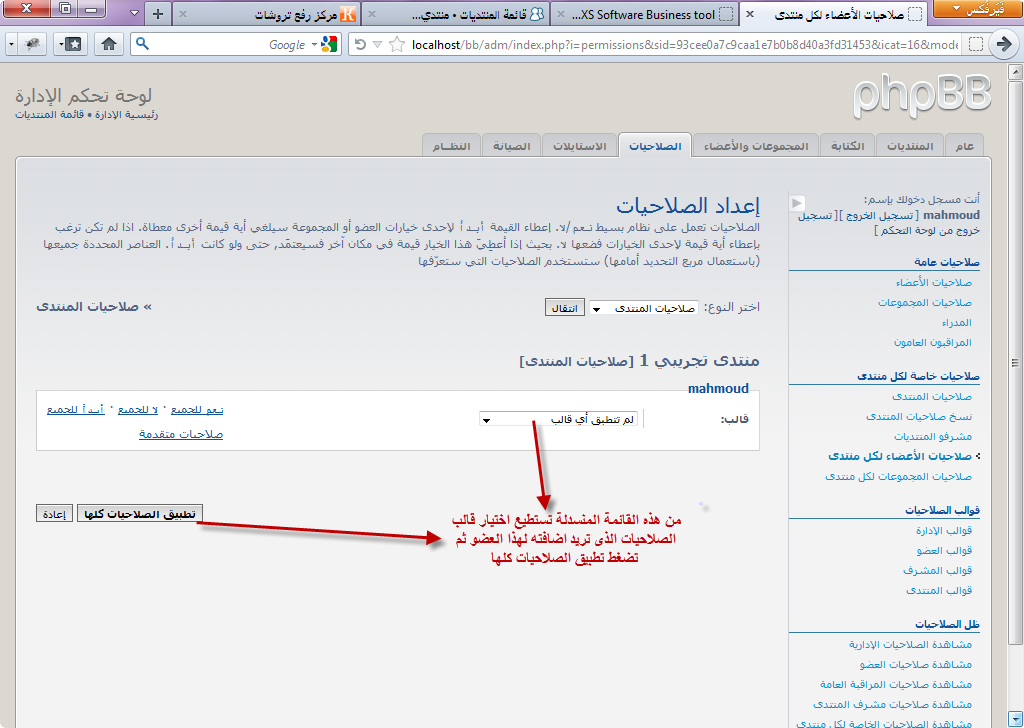Viewport: 1024px width, 728px height.
Task: Open the bookmarks star toolbar button
Action: pyautogui.click(x=71, y=44)
